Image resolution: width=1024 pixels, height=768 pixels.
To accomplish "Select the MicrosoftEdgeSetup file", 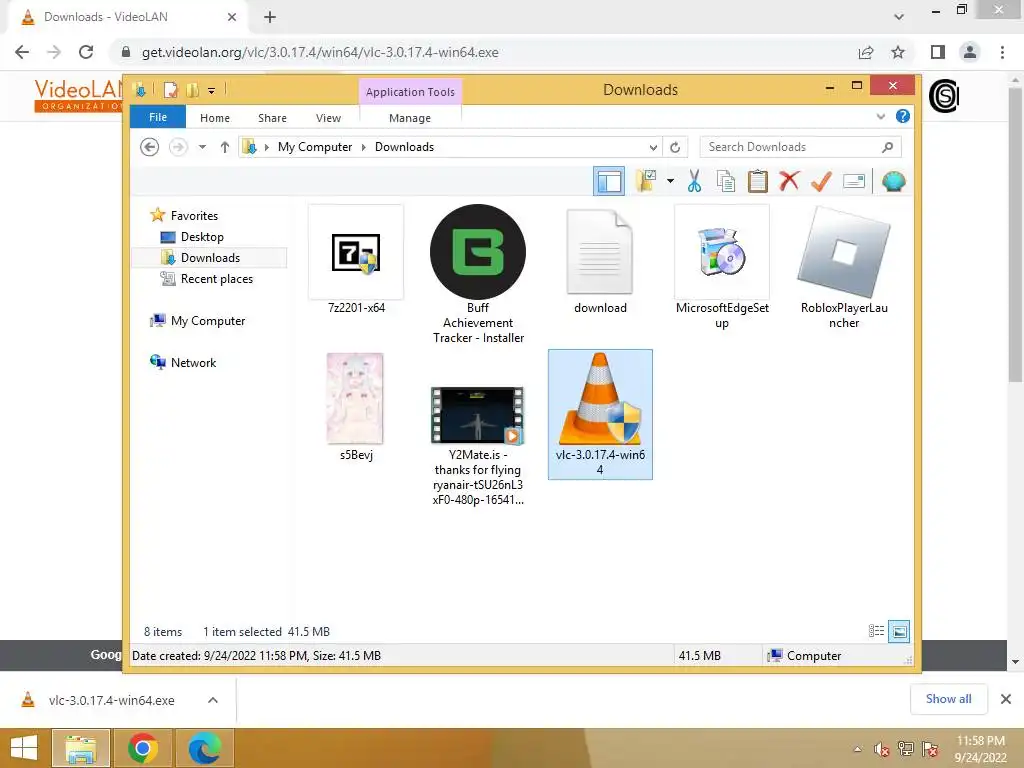I will (722, 268).
